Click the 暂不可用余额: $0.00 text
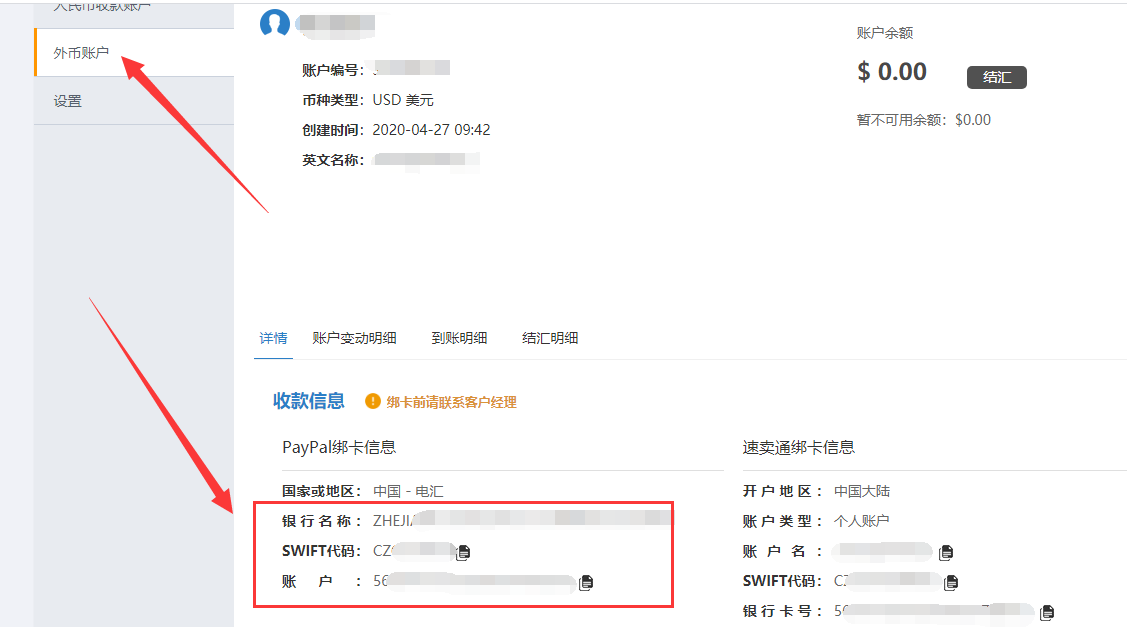 (924, 120)
